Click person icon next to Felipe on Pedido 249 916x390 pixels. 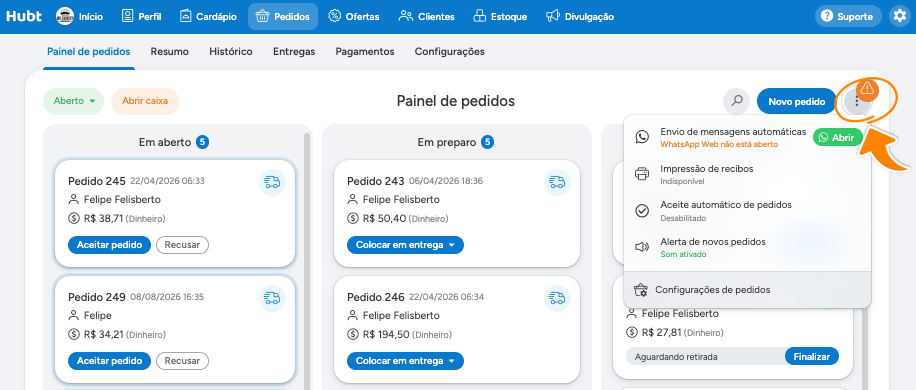coord(74,316)
